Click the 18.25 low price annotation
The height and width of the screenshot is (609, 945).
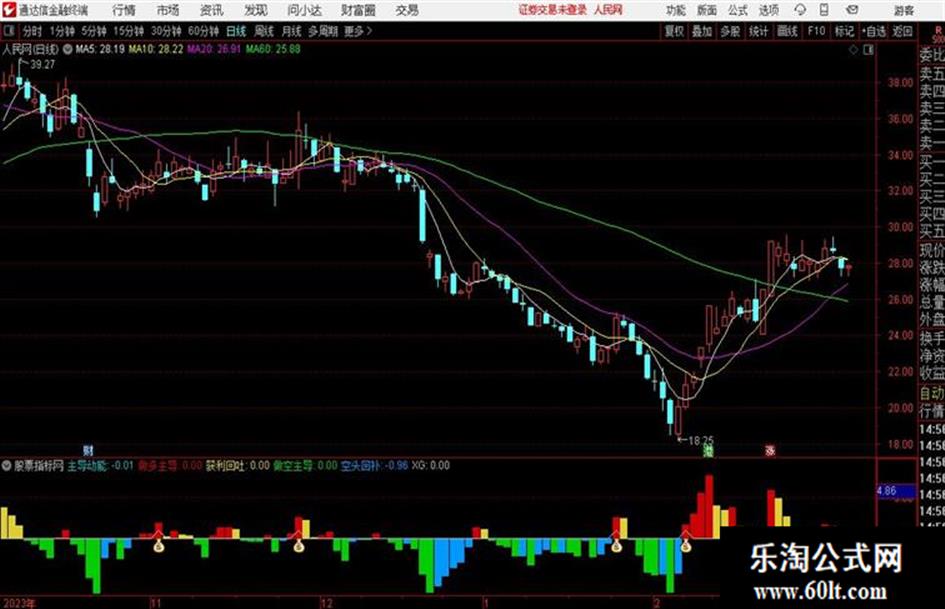pos(701,441)
